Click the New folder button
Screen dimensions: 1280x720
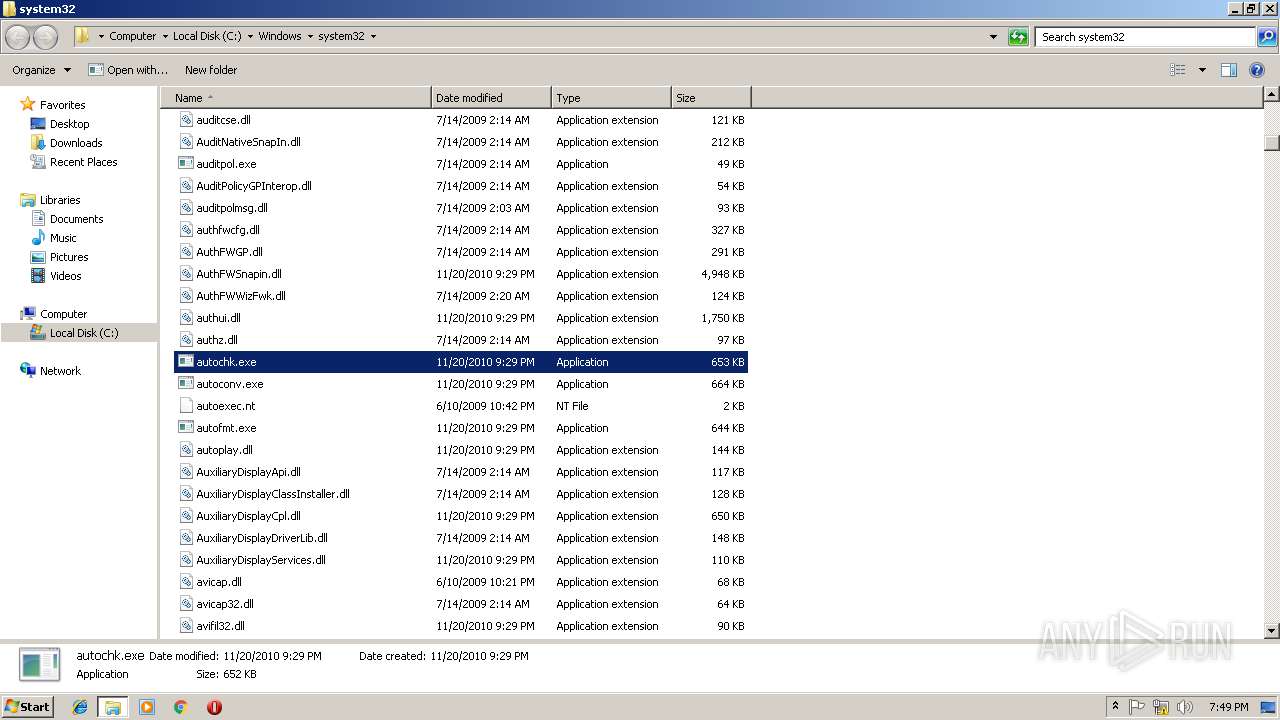click(211, 70)
